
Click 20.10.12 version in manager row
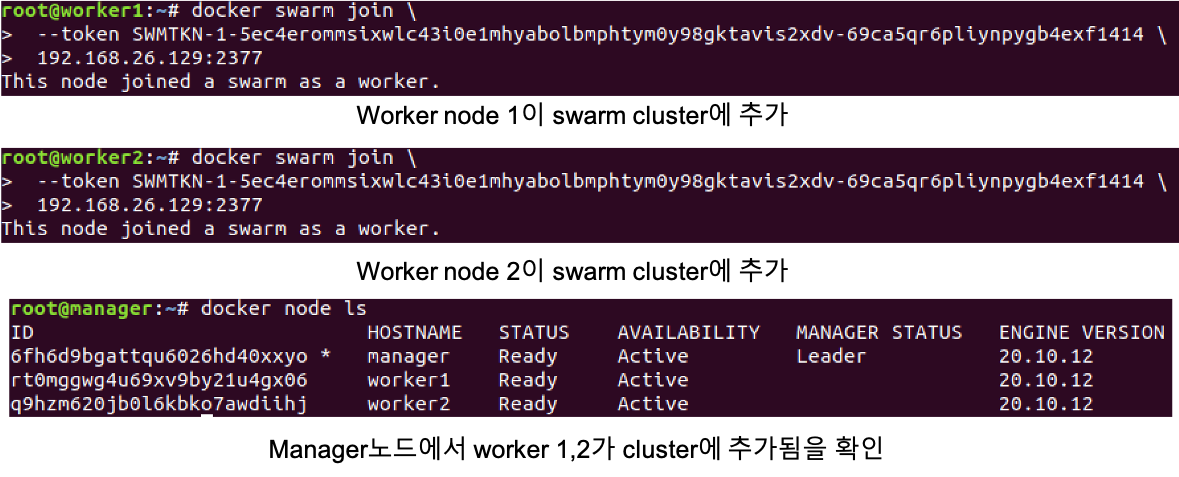click(1046, 356)
